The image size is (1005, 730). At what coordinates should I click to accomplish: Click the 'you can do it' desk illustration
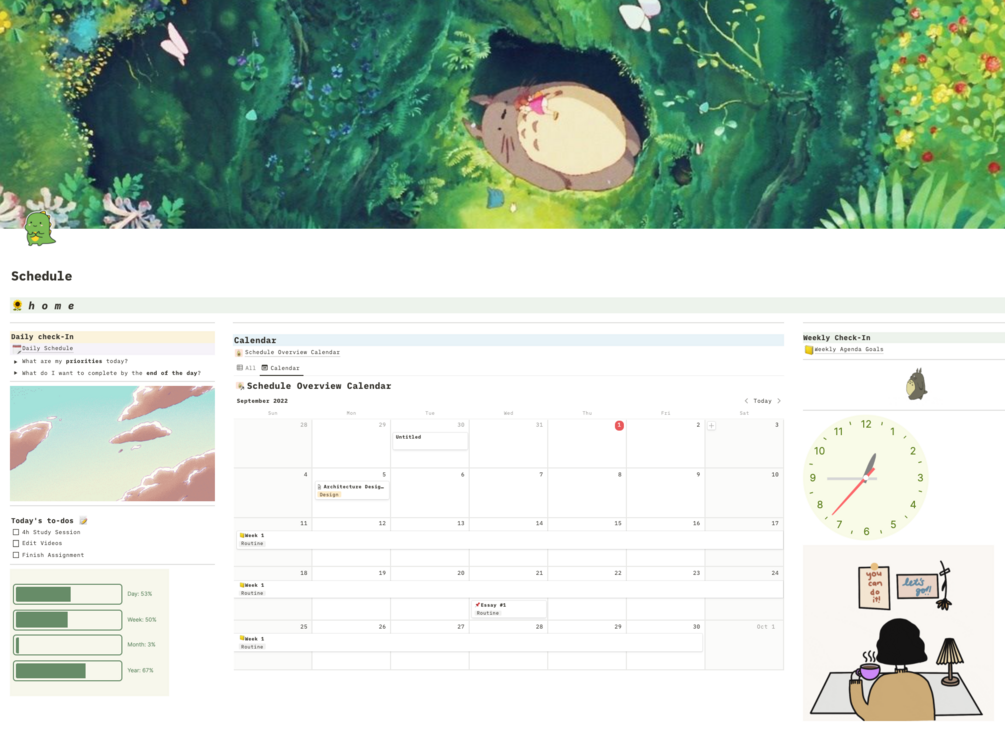click(x=898, y=633)
